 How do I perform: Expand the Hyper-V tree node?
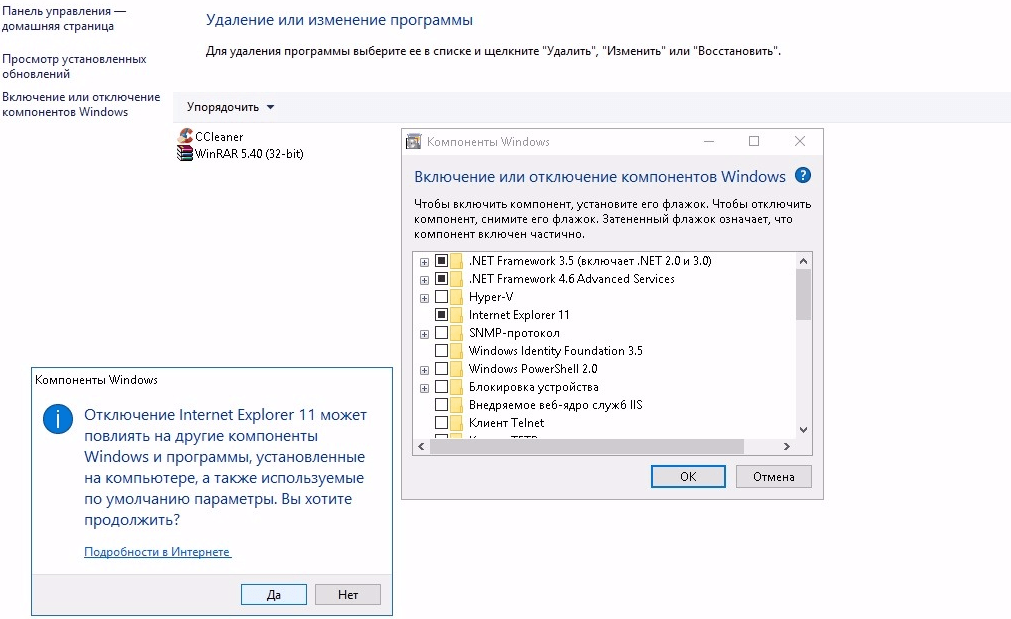[x=424, y=299]
